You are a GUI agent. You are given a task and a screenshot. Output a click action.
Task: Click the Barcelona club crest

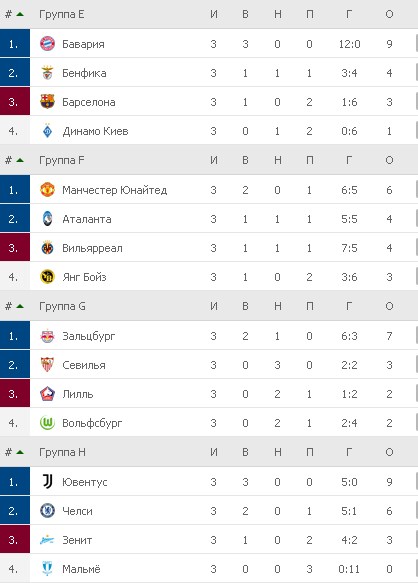coord(47,102)
